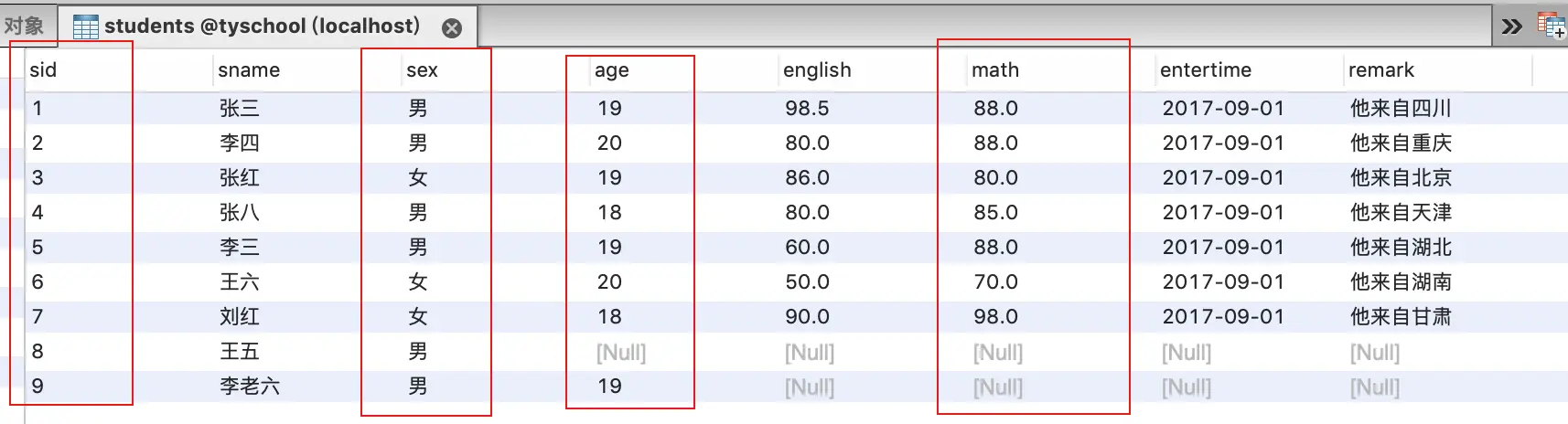
Task: Select the name cell 王五
Action: click(240, 352)
